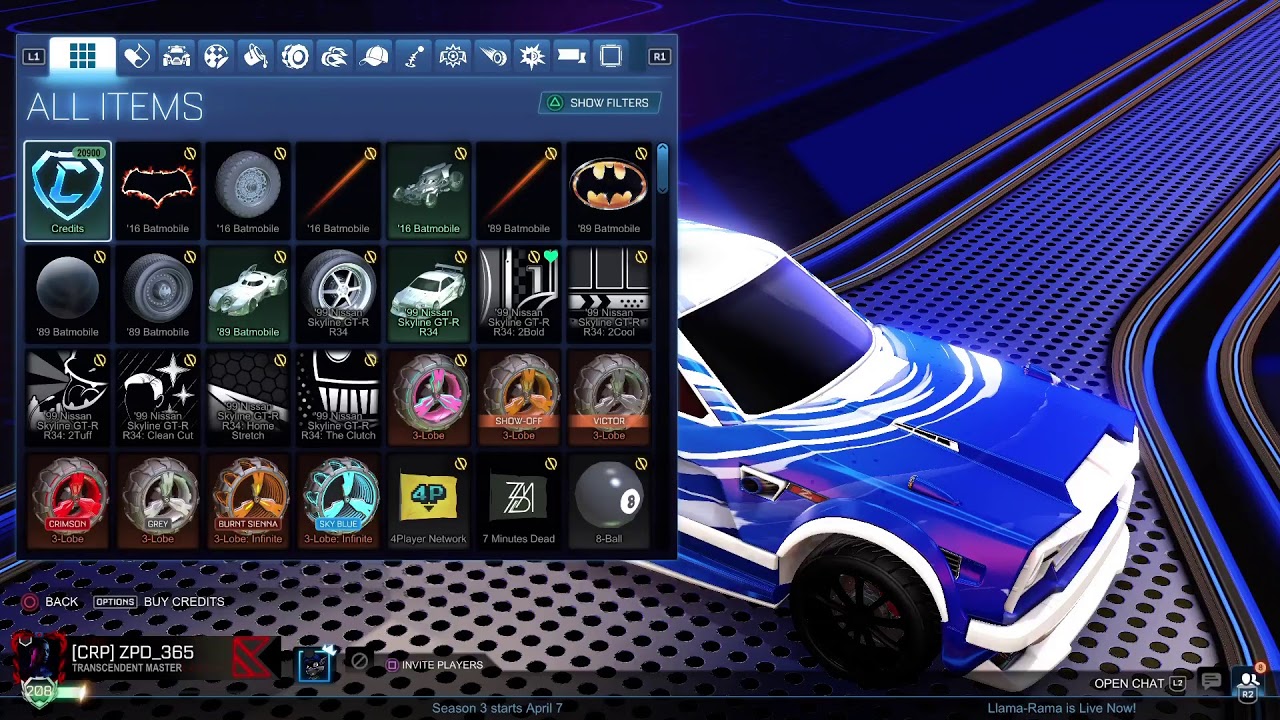Open the car Bodies tab
Viewport: 1280px width, 720px height.
click(176, 56)
